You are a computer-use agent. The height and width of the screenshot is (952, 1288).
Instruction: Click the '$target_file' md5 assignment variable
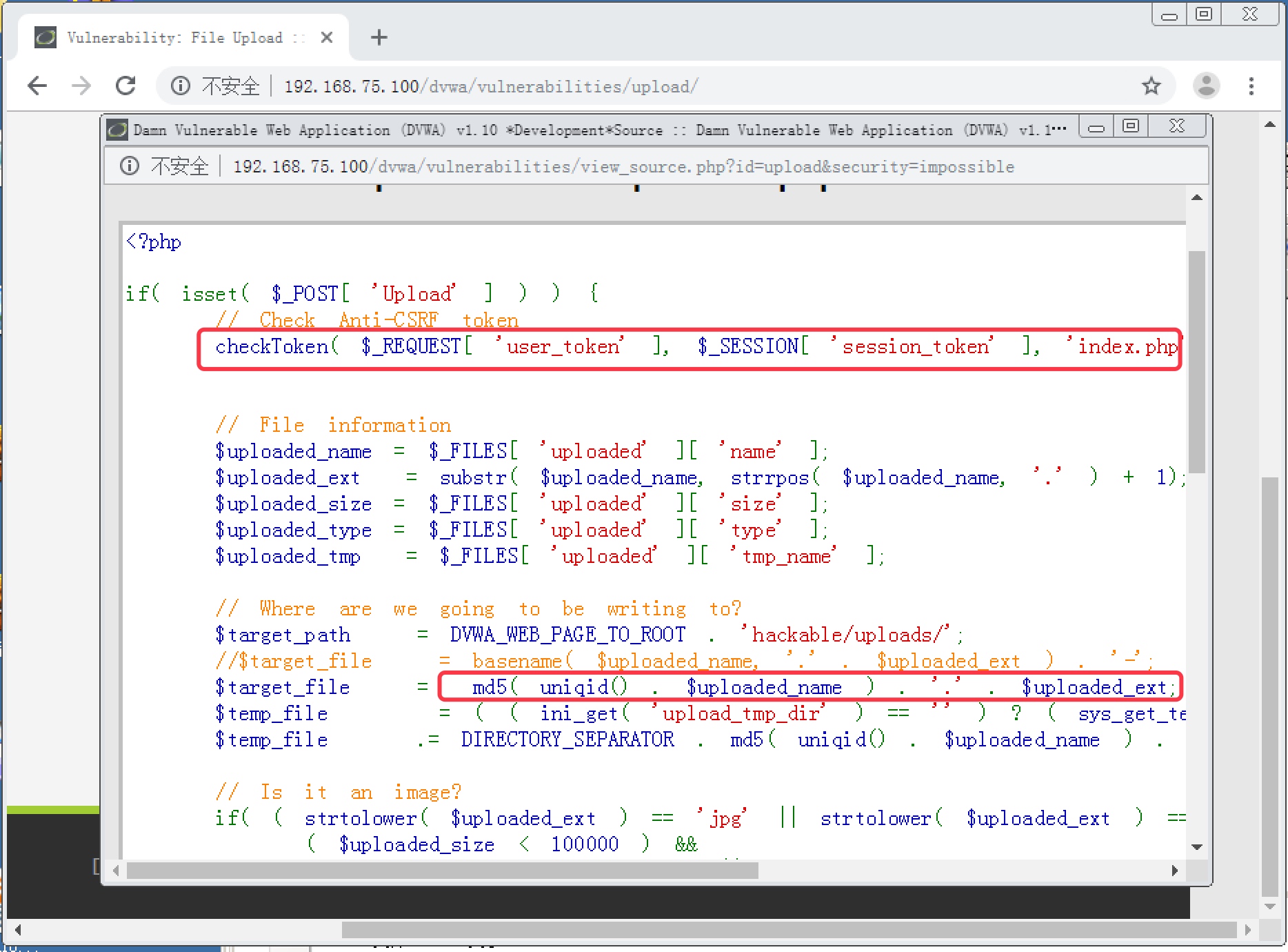(282, 687)
